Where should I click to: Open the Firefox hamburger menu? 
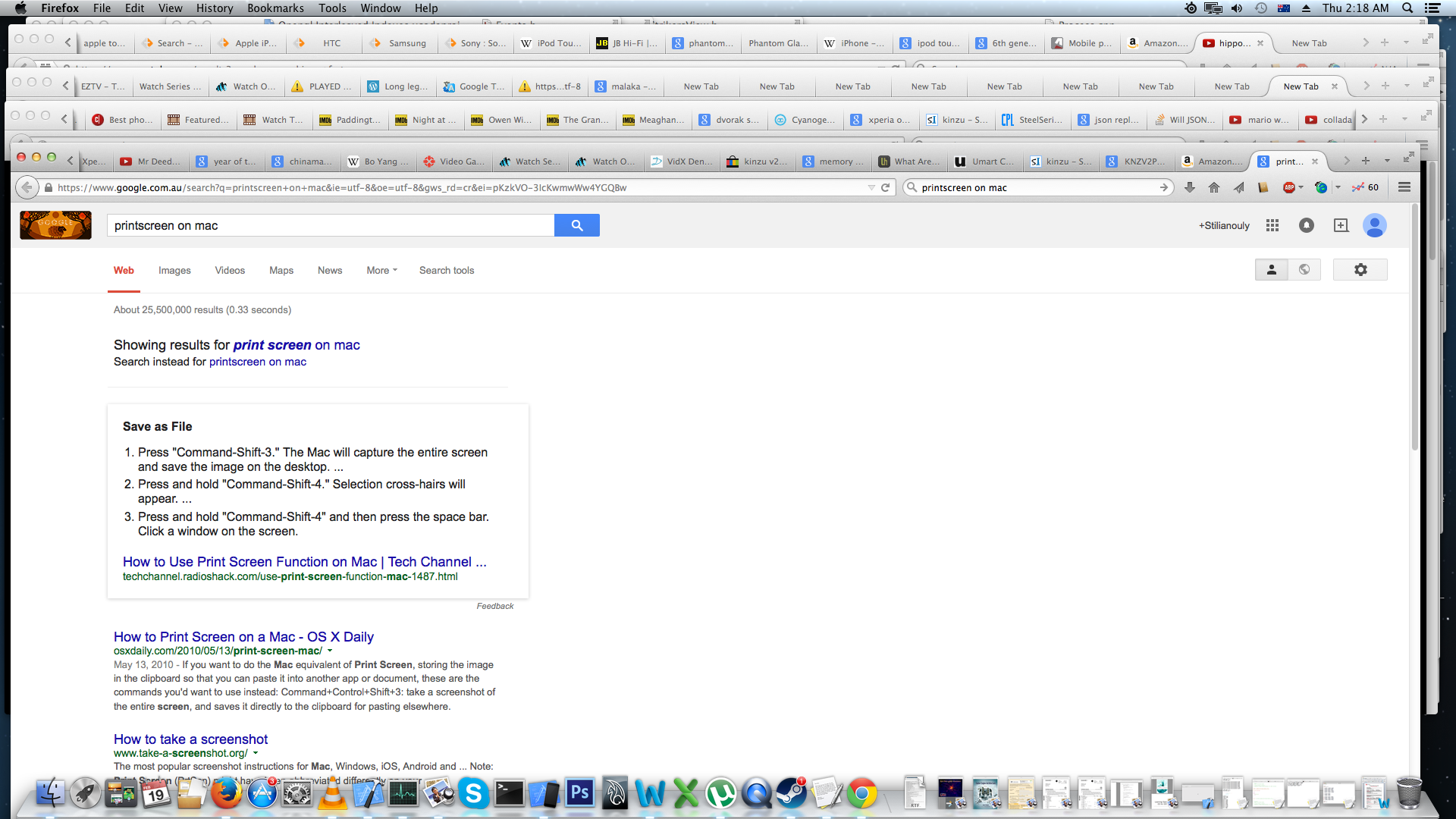(1404, 187)
